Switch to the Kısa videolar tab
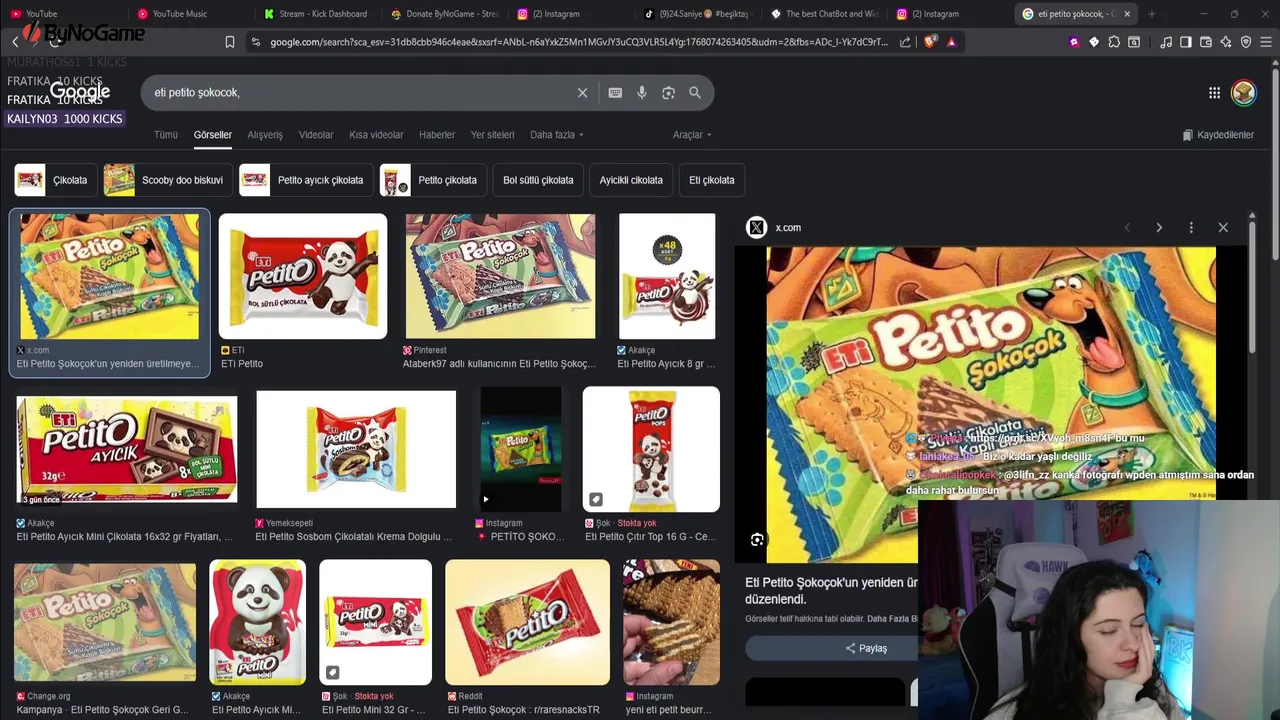The height and width of the screenshot is (720, 1280). (x=376, y=135)
